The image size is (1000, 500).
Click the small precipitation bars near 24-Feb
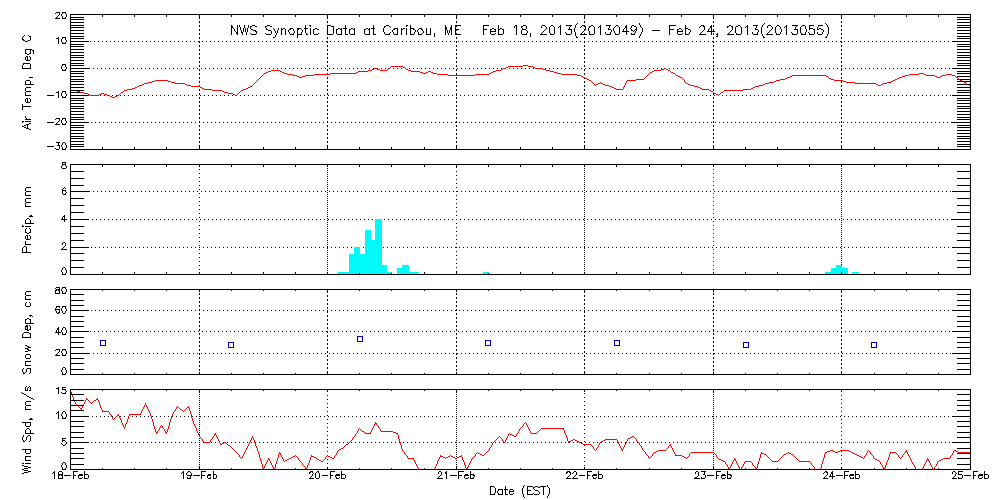click(x=839, y=269)
